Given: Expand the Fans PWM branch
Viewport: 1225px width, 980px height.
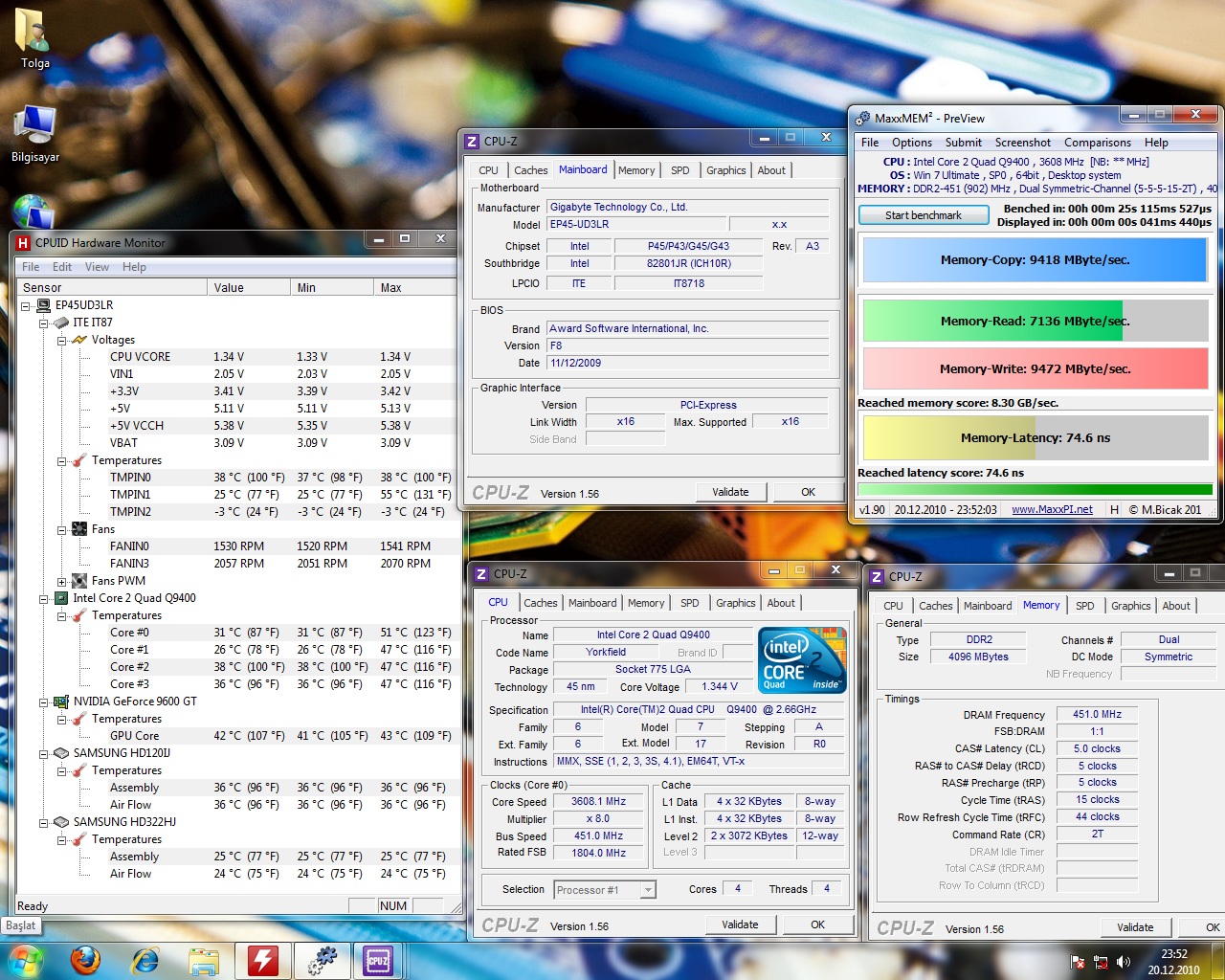Looking at the screenshot, I should (x=62, y=582).
